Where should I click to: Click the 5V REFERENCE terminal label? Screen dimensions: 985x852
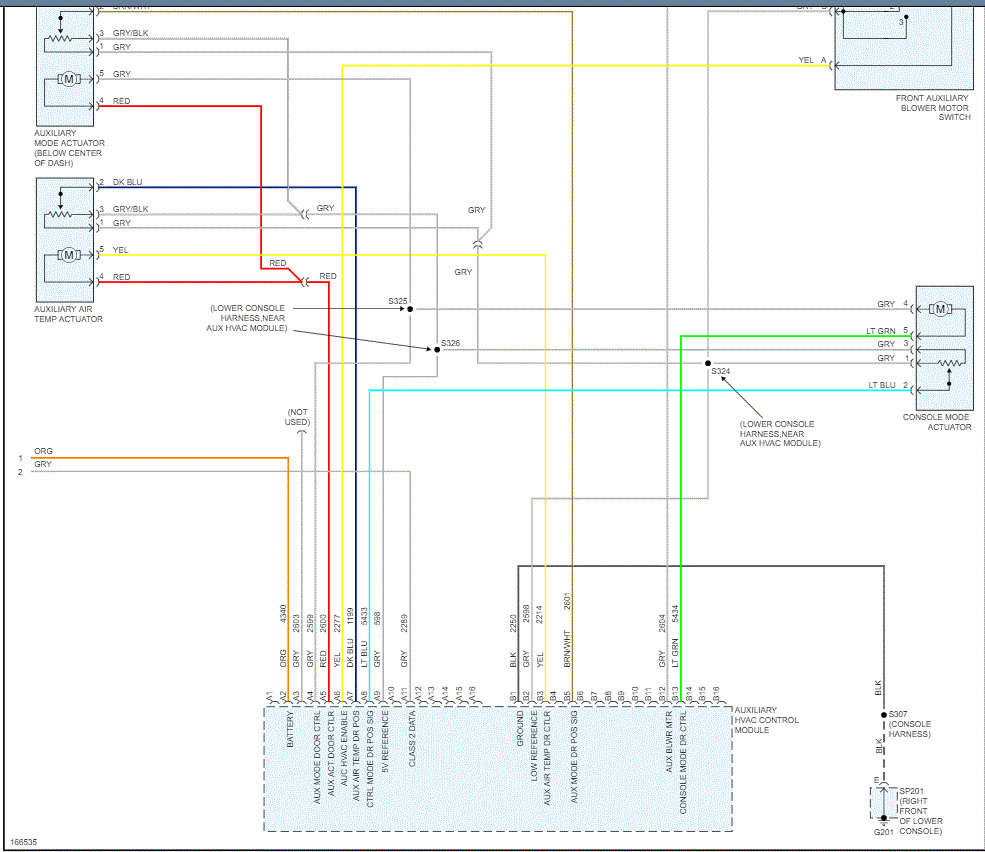[386, 741]
